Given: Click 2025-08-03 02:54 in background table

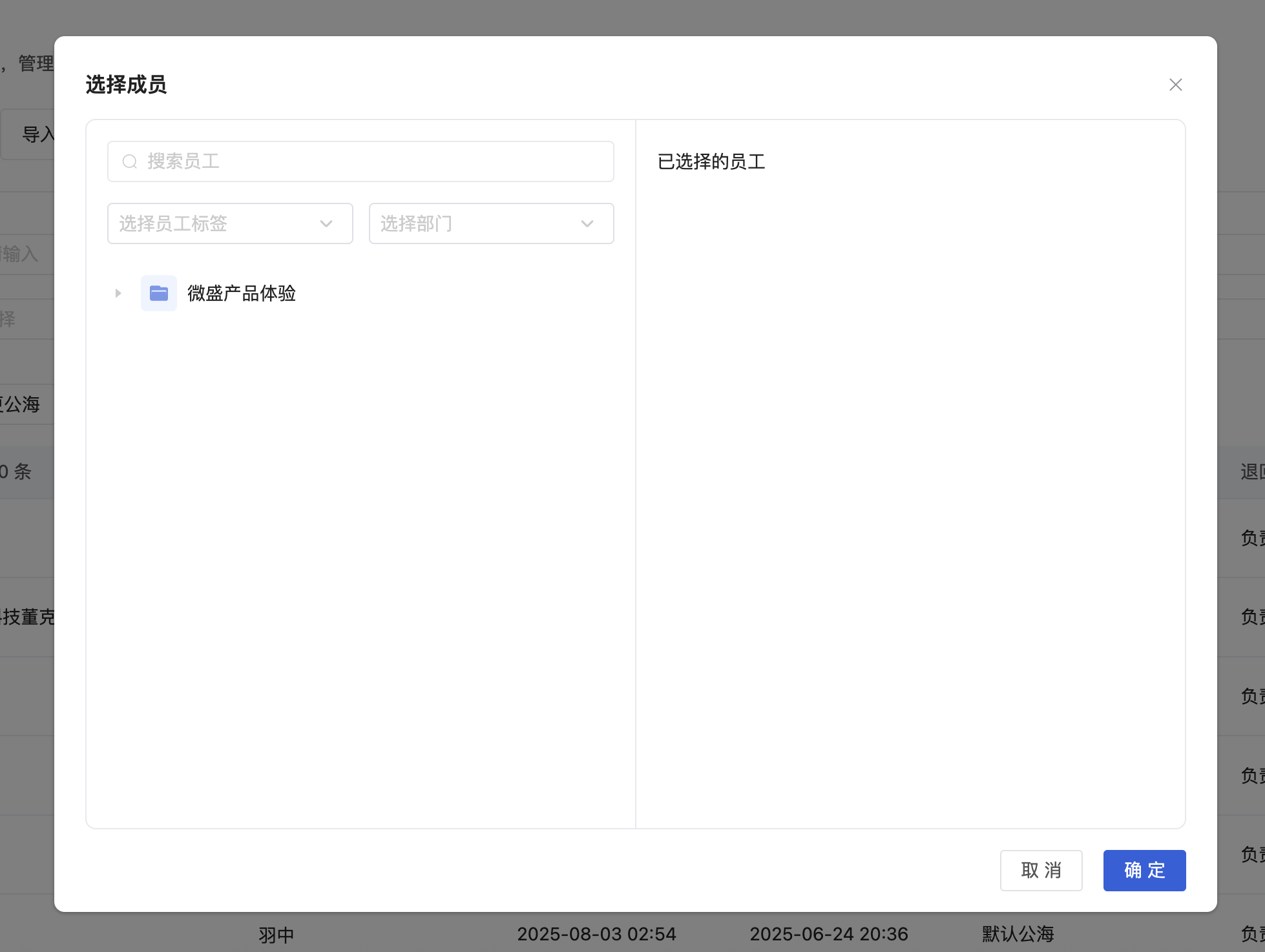Looking at the screenshot, I should [x=596, y=934].
